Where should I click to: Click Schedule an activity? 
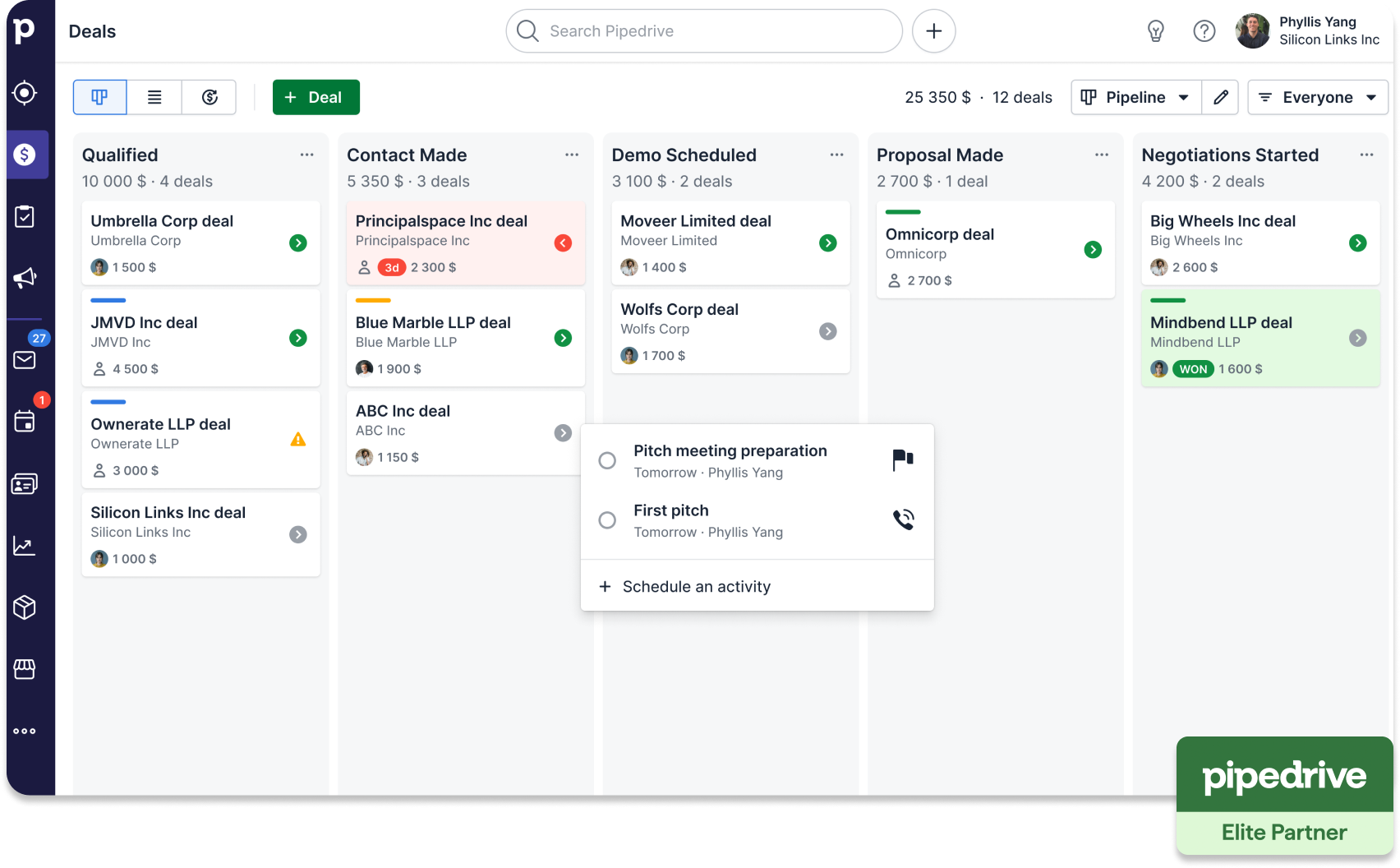pos(696,586)
